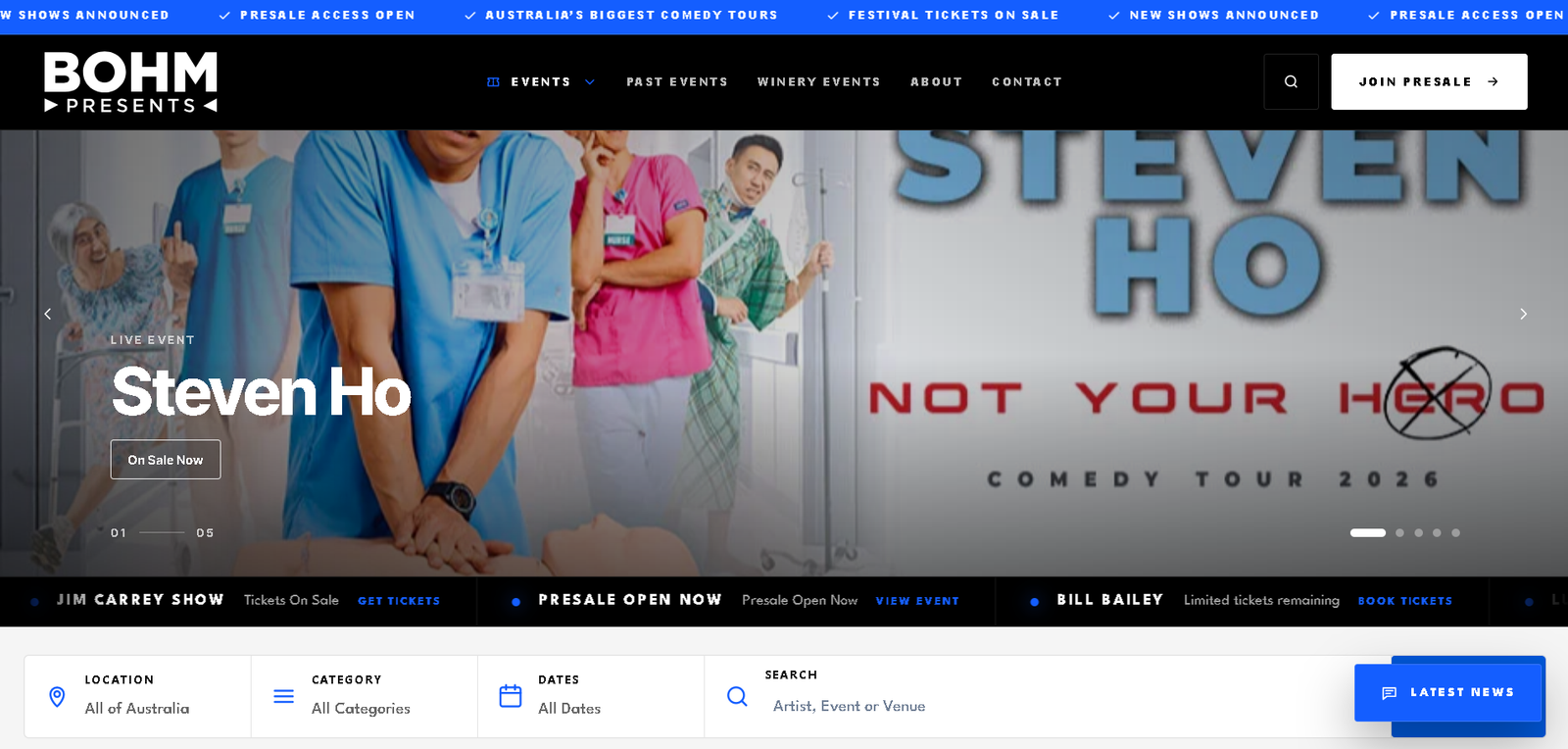Click the magnifier icon in search filter
The image size is (1568, 749).
pos(737,696)
